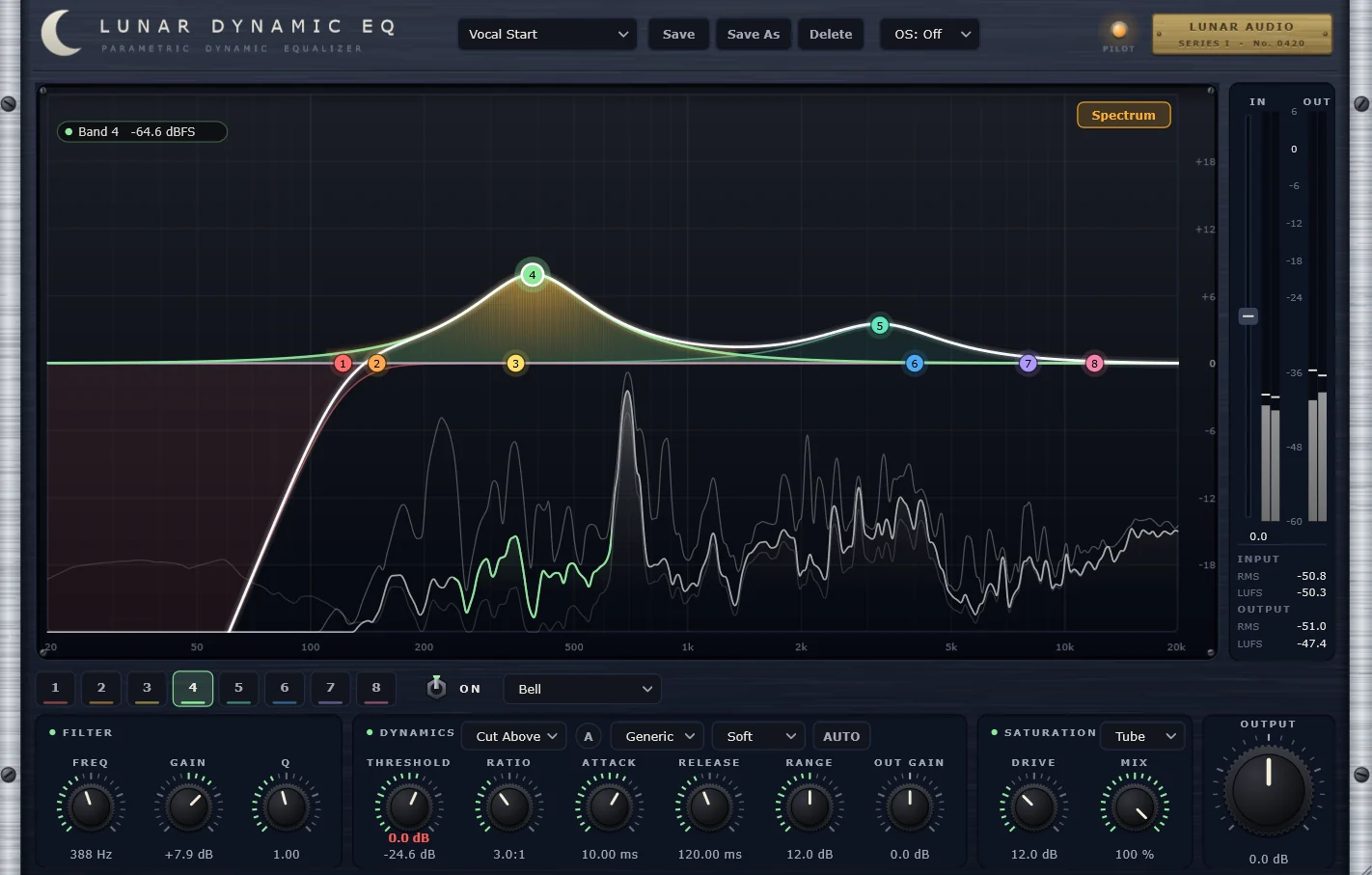Switch to band 2 tab
Viewport: 1372px width, 875px height.
coord(101,689)
